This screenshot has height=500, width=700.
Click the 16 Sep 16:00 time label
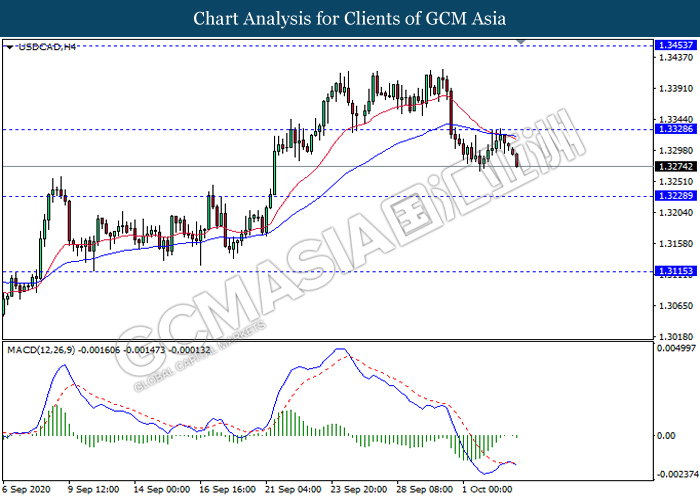point(227,490)
